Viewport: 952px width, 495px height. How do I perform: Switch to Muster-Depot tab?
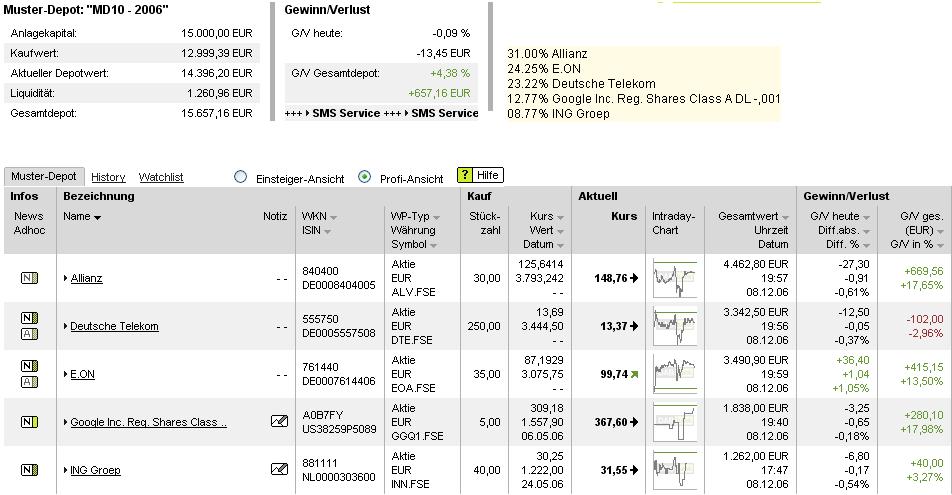click(44, 176)
